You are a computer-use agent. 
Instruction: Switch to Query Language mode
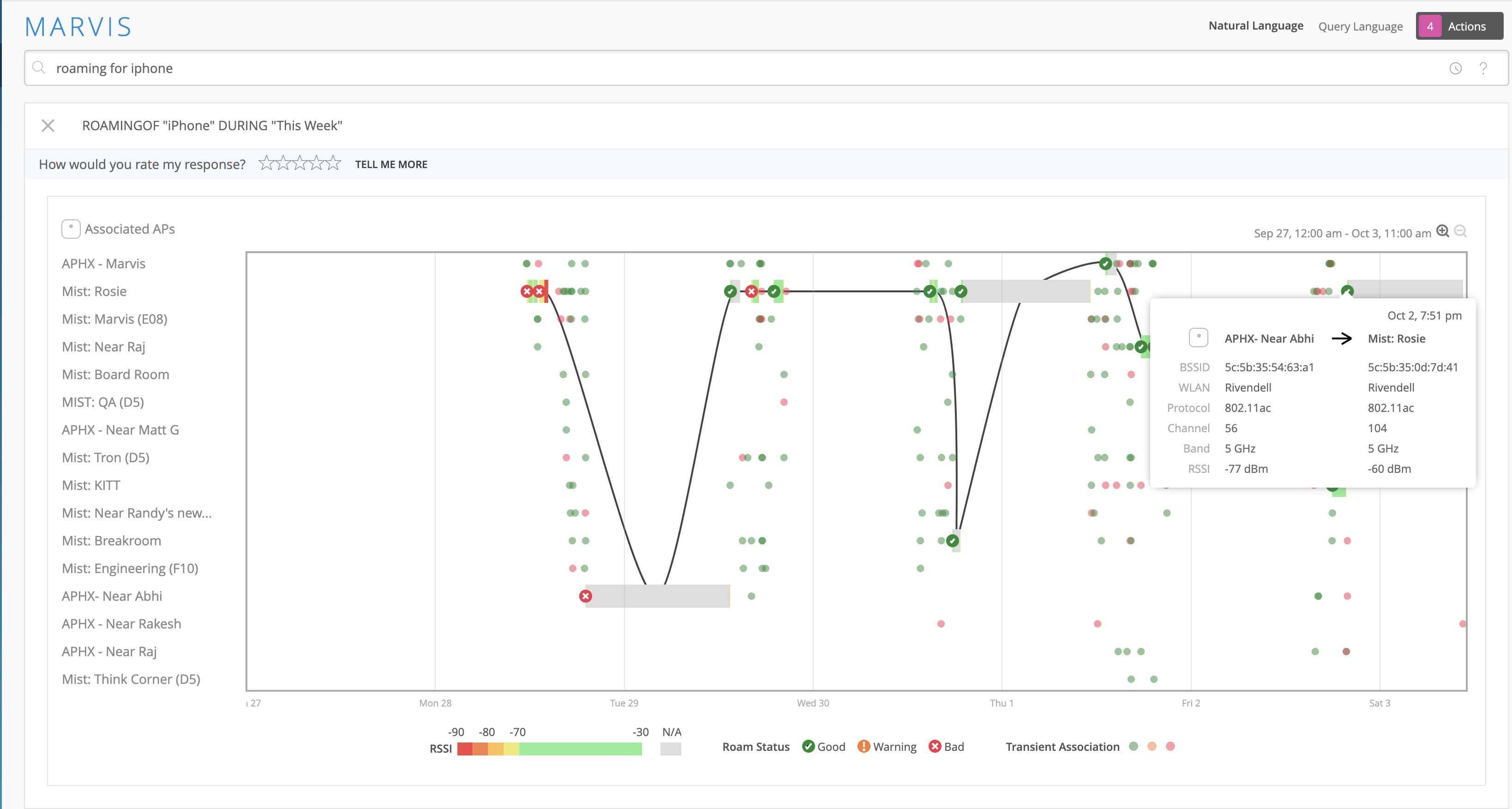[x=1360, y=26]
